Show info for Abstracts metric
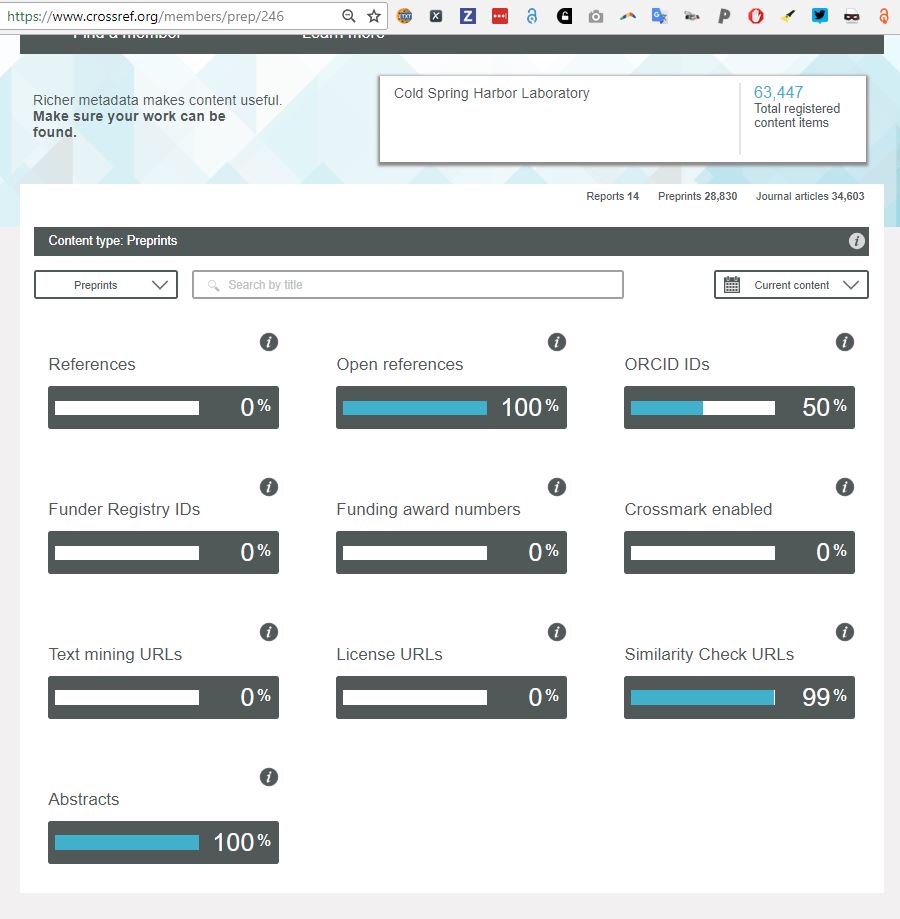The width and height of the screenshot is (900, 919). [x=269, y=777]
